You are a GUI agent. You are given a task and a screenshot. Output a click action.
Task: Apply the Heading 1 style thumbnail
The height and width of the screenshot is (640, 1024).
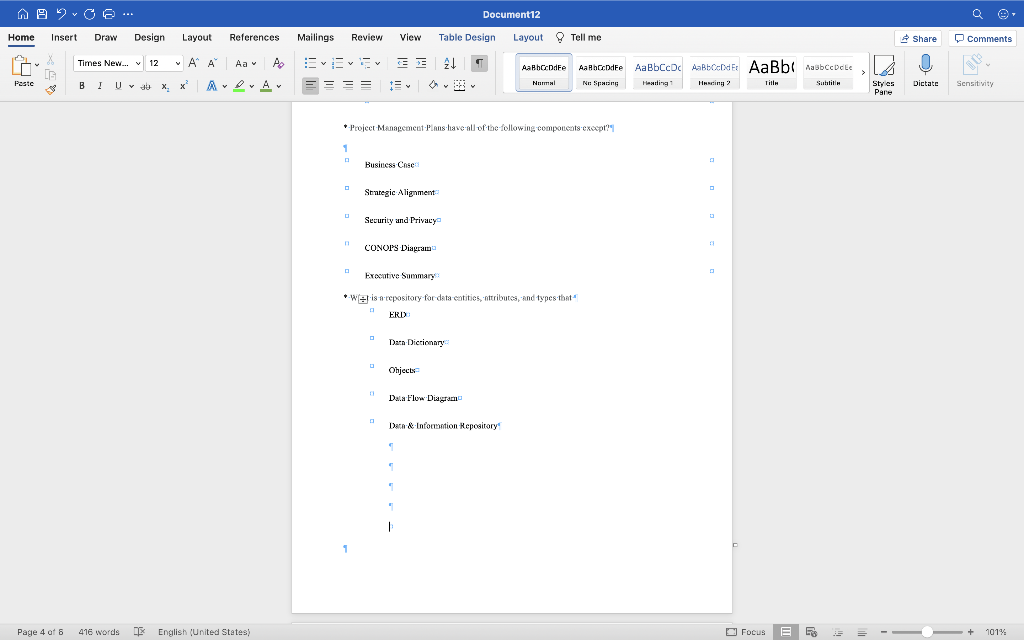click(x=656, y=72)
